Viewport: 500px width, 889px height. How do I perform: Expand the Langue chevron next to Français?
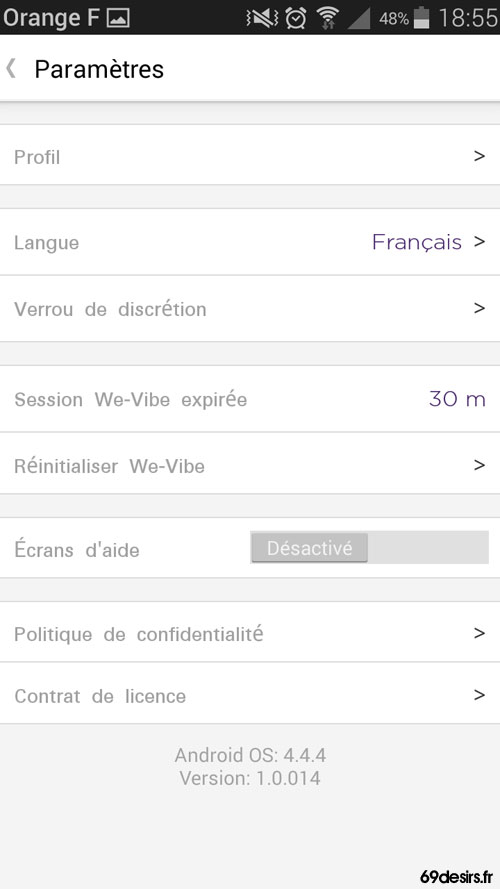pyautogui.click(x=480, y=242)
